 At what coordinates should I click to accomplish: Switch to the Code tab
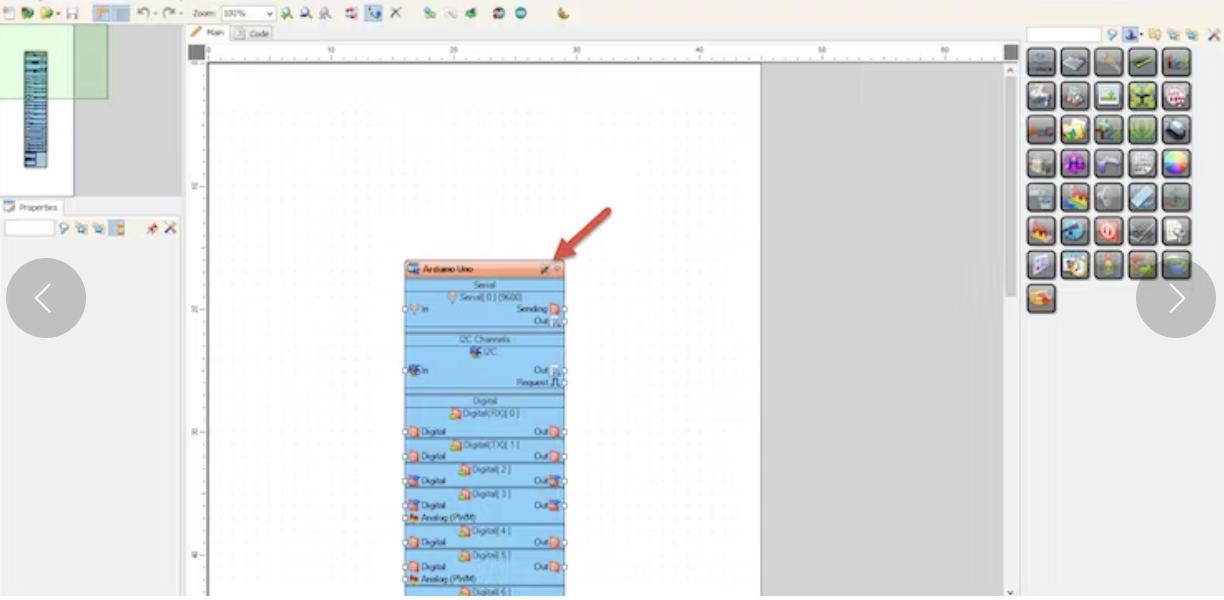pos(253,33)
